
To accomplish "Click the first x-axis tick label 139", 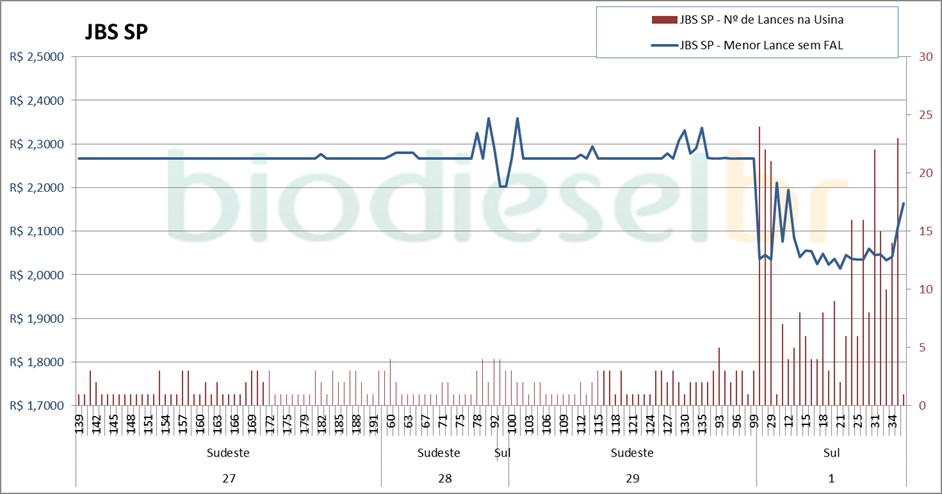I will coord(80,425).
